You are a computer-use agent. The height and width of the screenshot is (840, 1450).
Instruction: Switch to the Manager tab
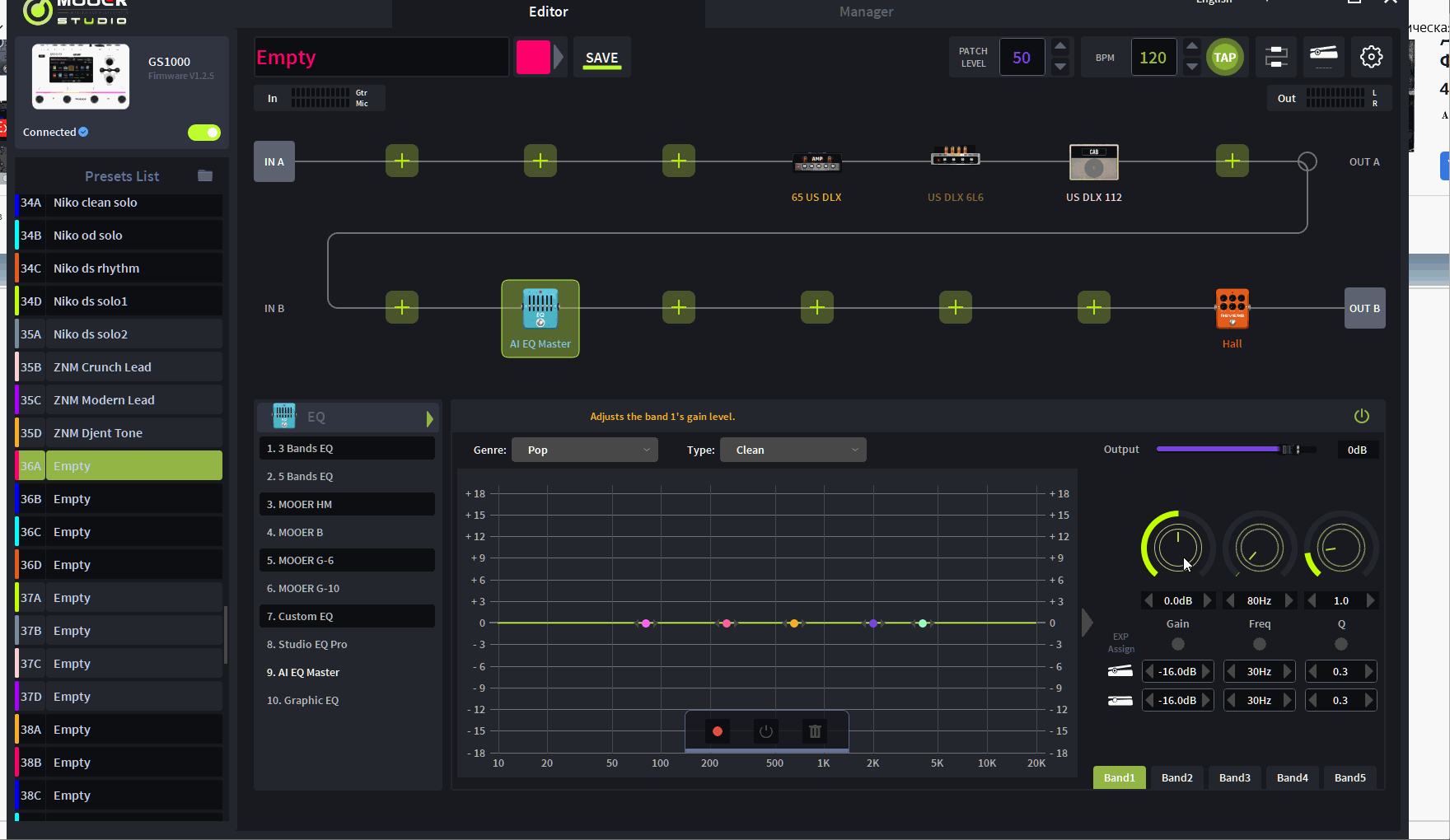coord(866,12)
